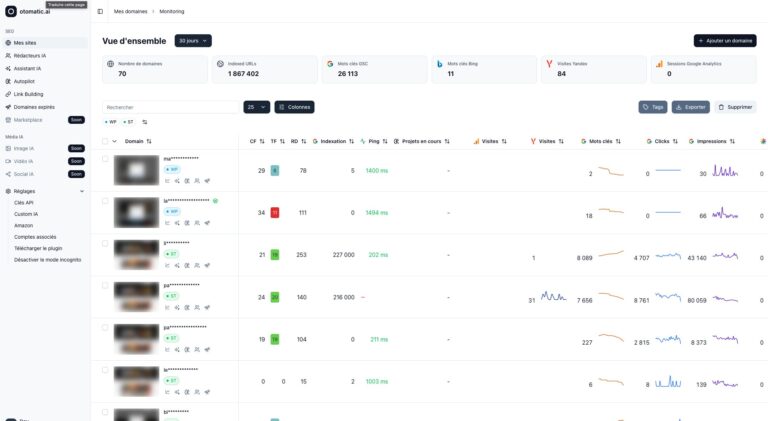Click the red TF badge showing 11
Viewport: 768px width, 421px height.
[275, 213]
